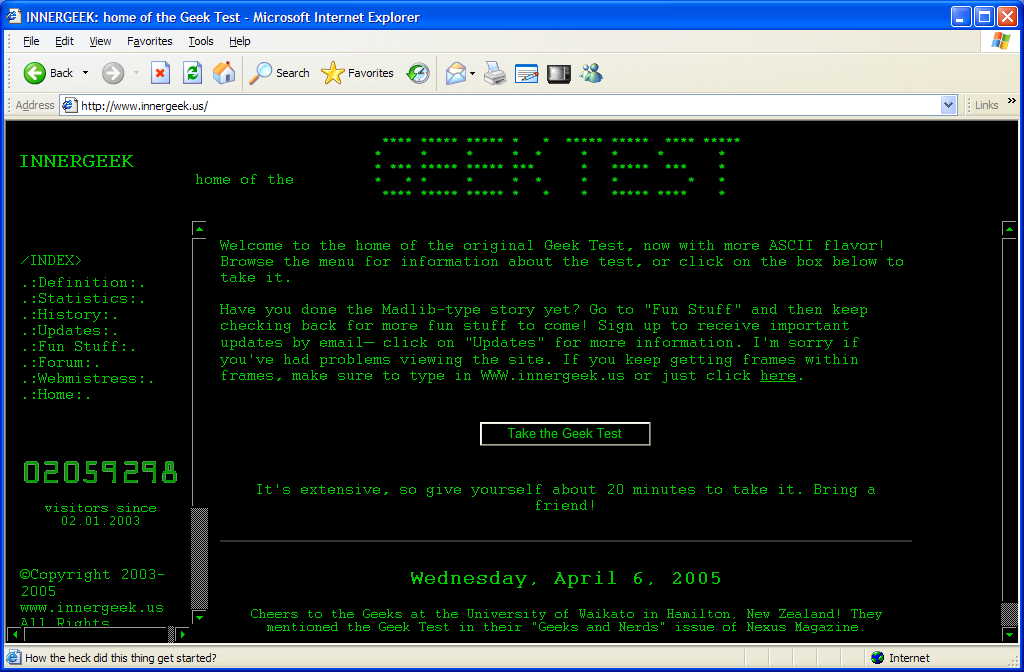This screenshot has width=1024, height=672.
Task: Open the Mail button dropdown arrow
Action: pyautogui.click(x=472, y=73)
